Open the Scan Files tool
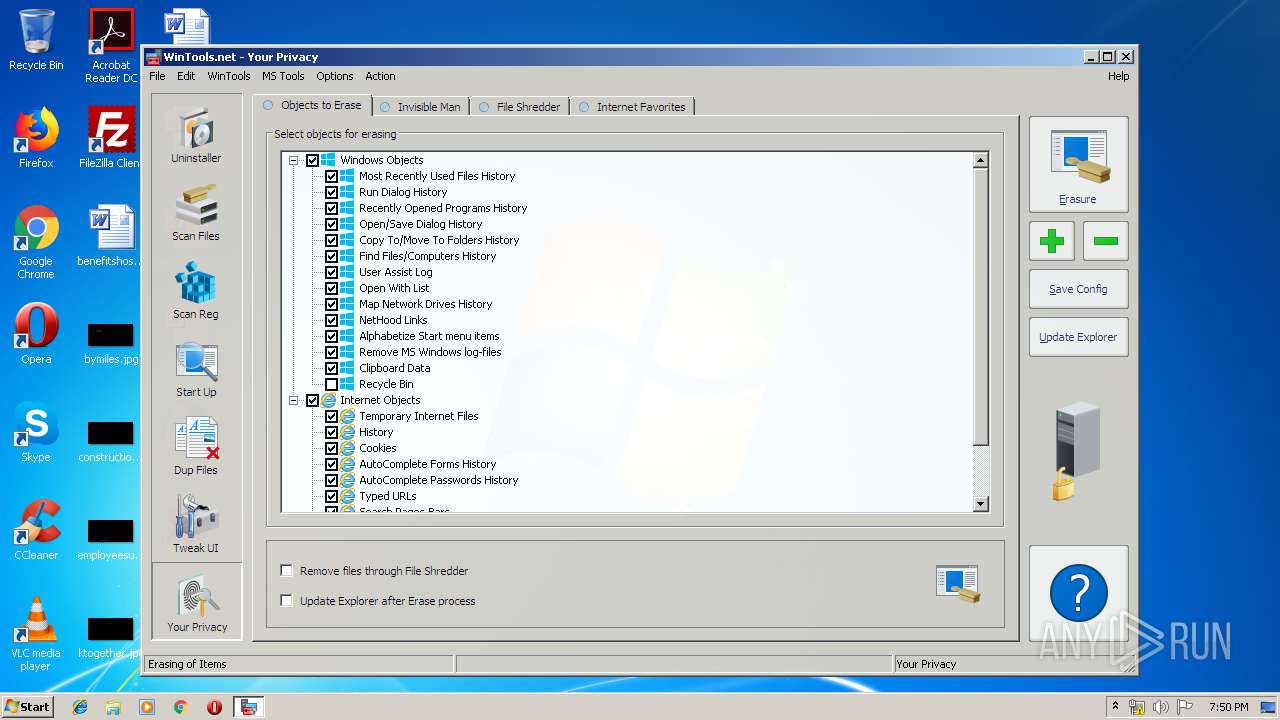 [196, 213]
